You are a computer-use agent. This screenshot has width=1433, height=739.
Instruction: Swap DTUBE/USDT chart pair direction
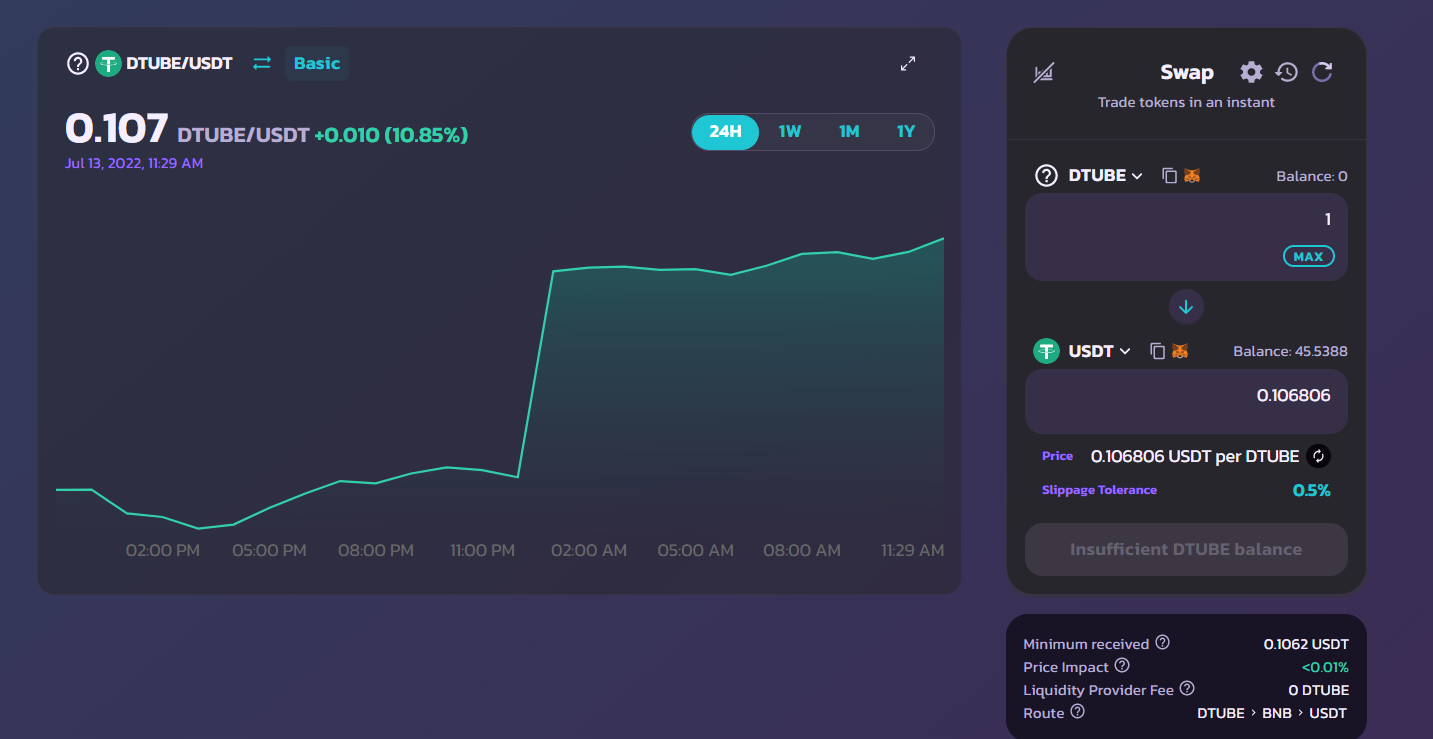(x=262, y=63)
